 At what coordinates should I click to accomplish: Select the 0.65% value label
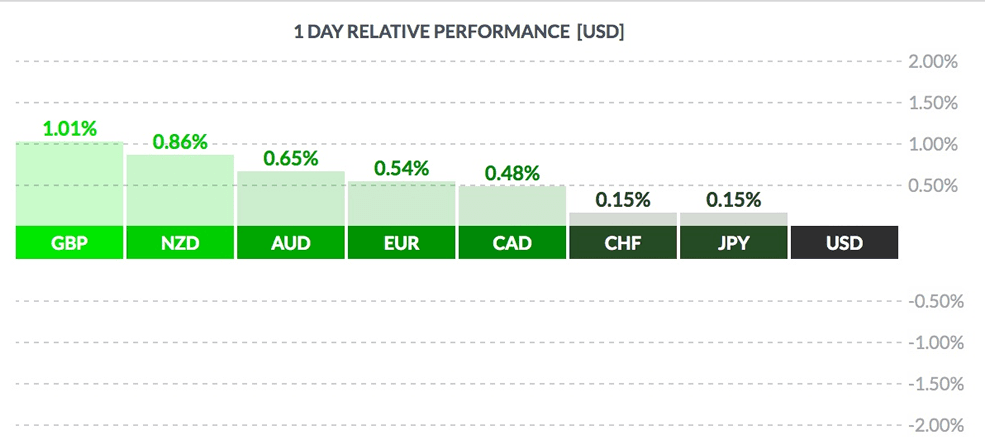[x=291, y=158]
